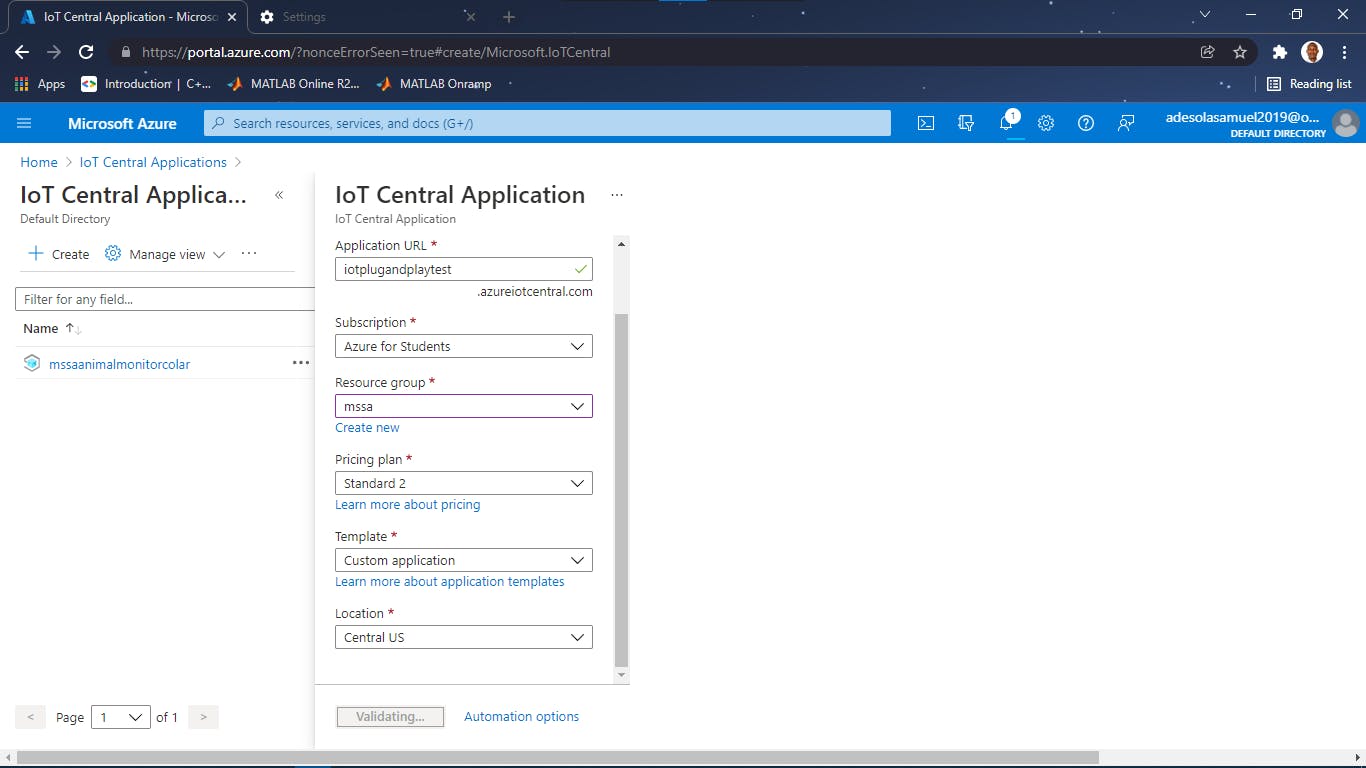
Task: Go to previous page of results
Action: 31,717
